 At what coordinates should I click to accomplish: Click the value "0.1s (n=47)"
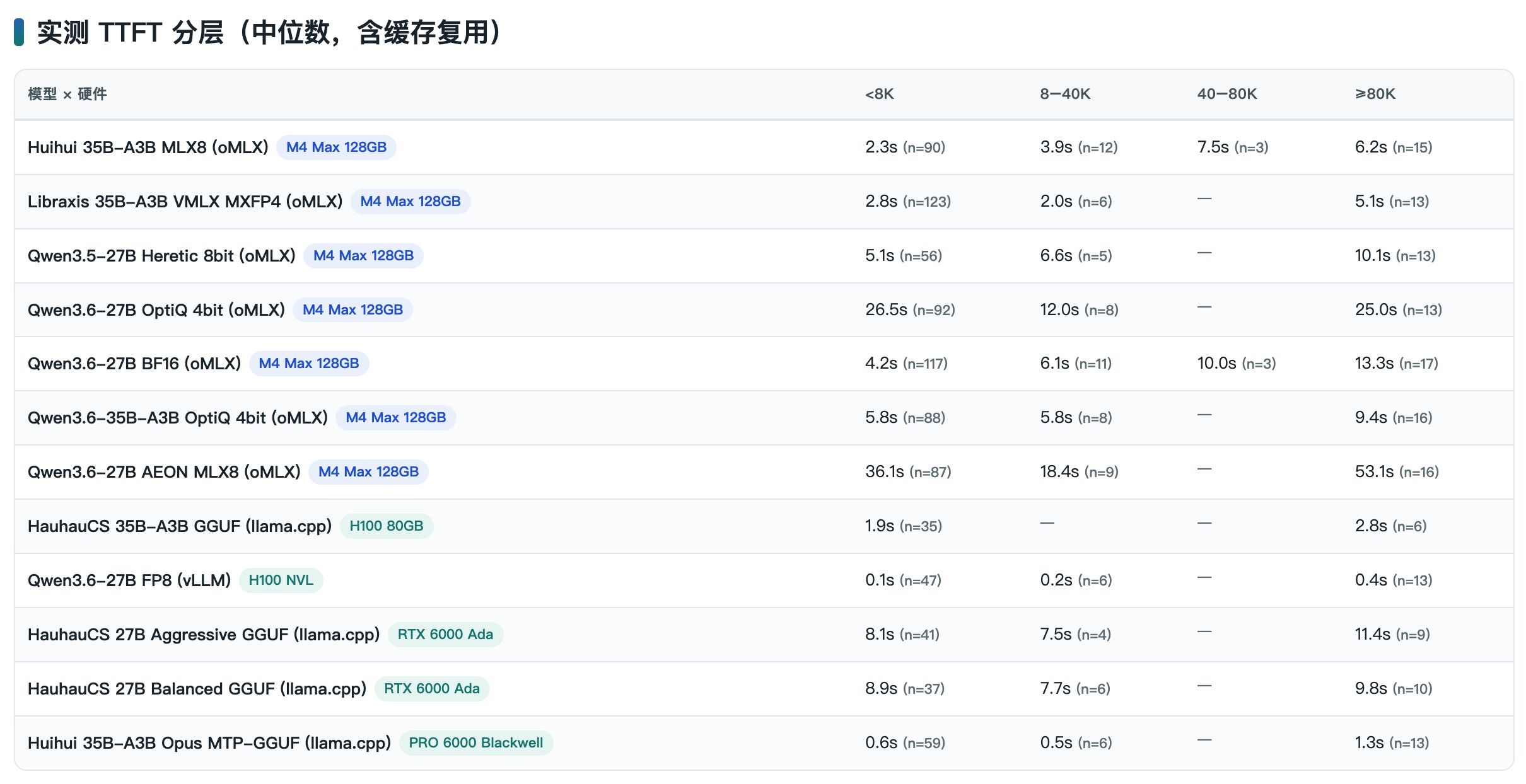pos(903,580)
